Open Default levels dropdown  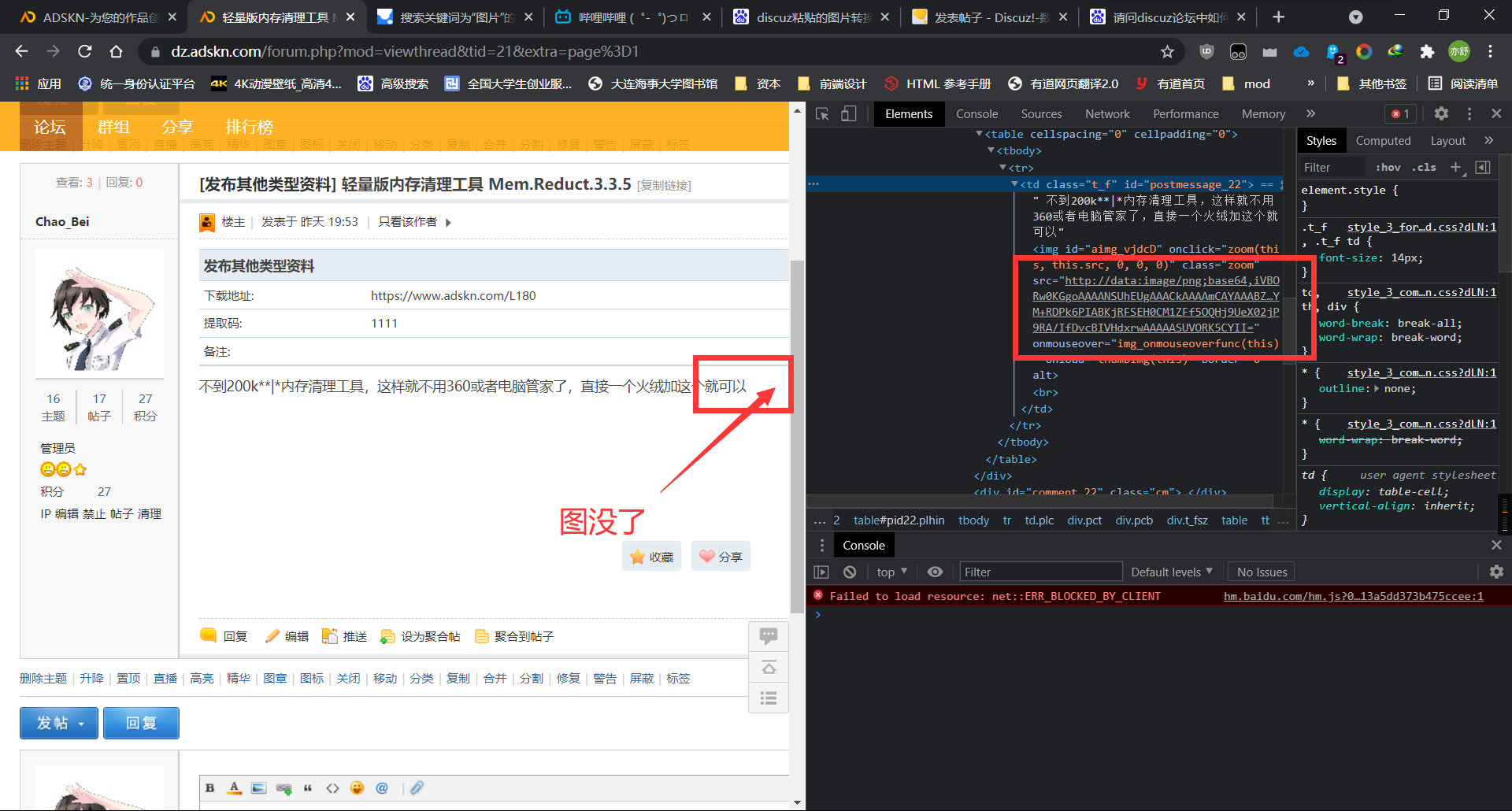(1172, 572)
